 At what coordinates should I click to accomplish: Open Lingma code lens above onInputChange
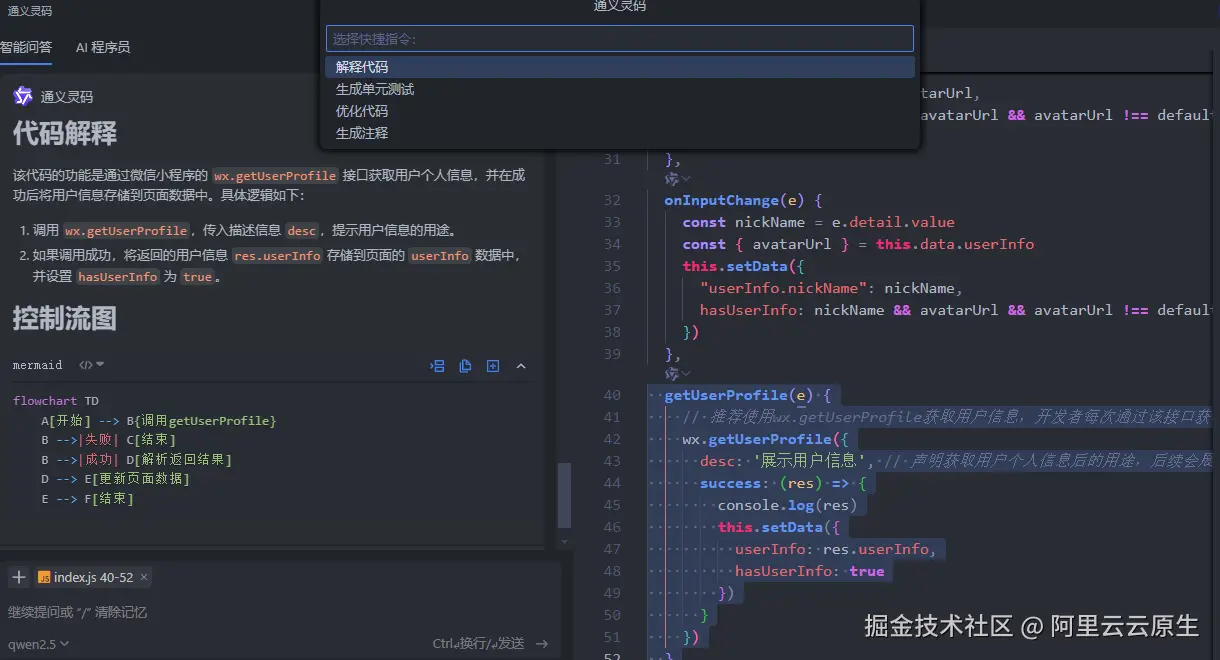pos(678,179)
